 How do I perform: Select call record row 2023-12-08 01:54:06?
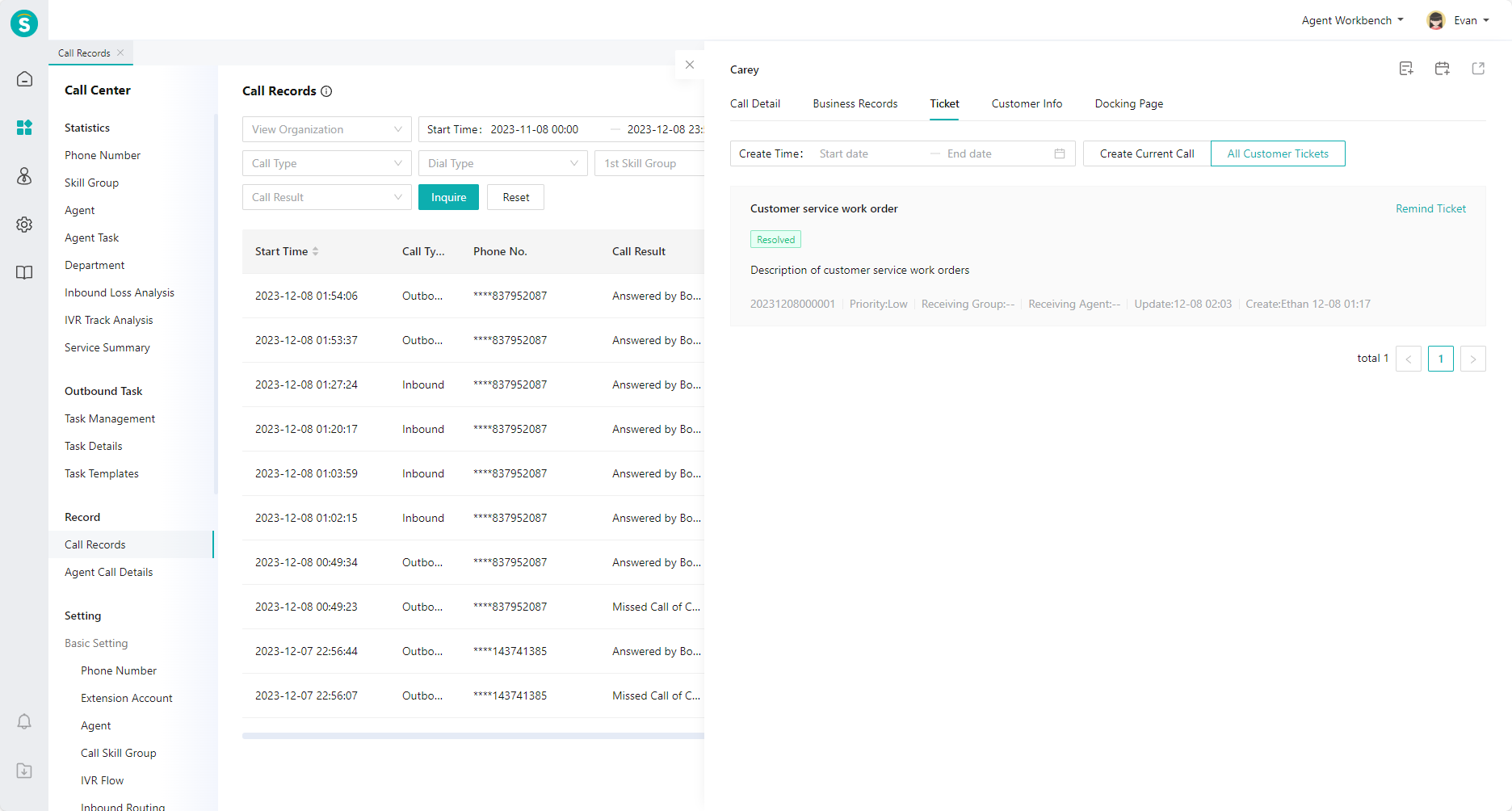[473, 296]
